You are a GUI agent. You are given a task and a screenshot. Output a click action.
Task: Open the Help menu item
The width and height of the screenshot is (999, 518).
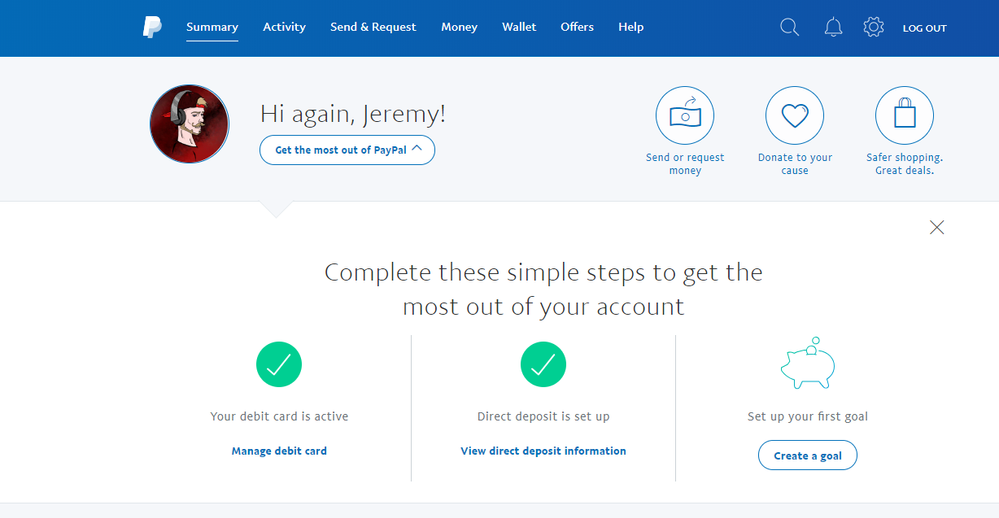click(631, 27)
